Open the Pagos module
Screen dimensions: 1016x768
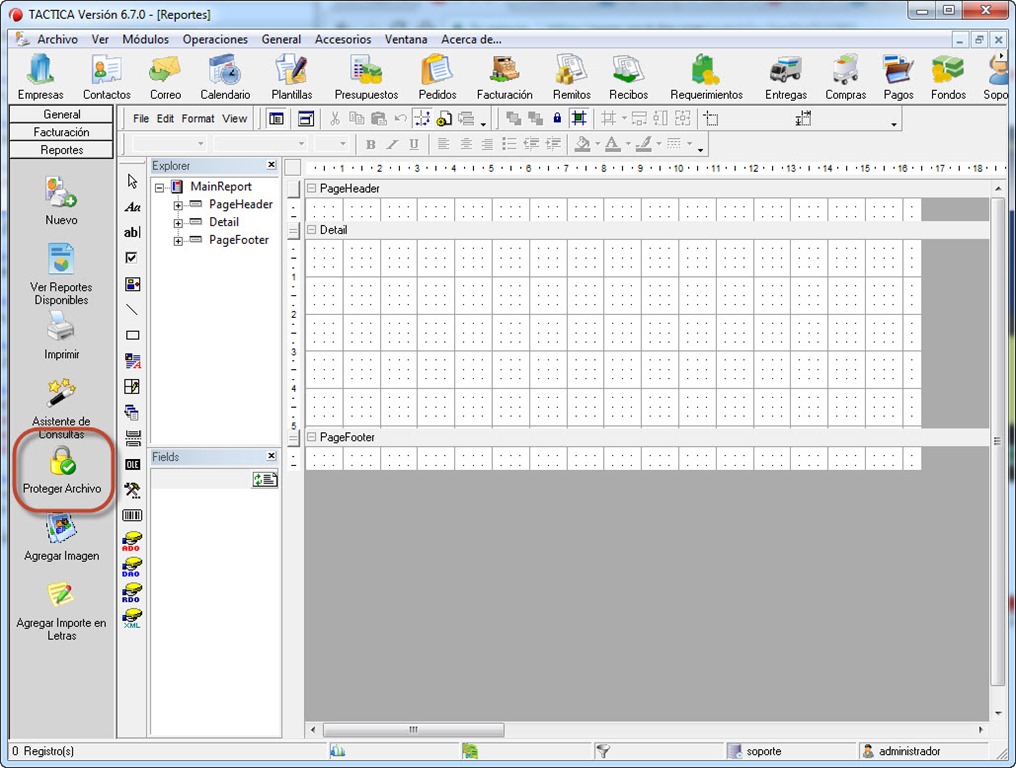coord(898,76)
